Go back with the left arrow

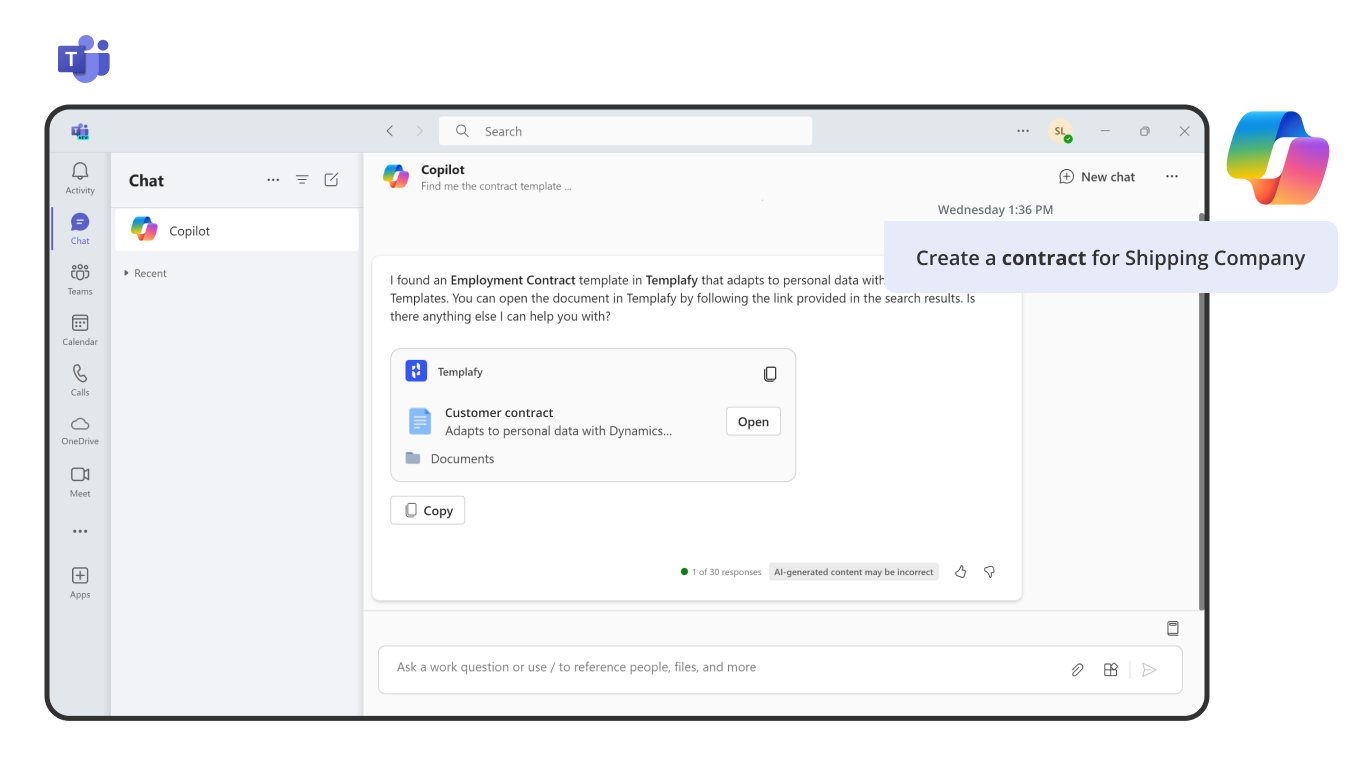tap(390, 131)
